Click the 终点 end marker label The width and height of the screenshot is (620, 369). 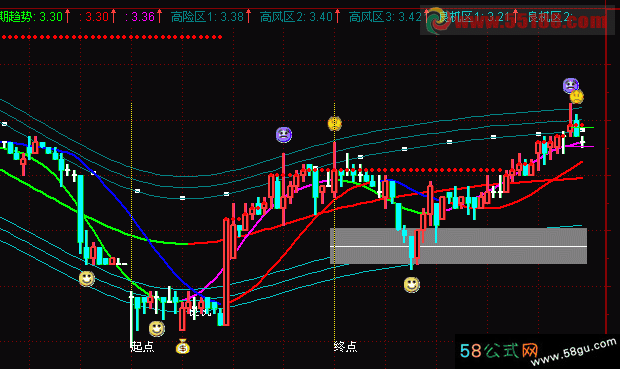[x=345, y=347]
